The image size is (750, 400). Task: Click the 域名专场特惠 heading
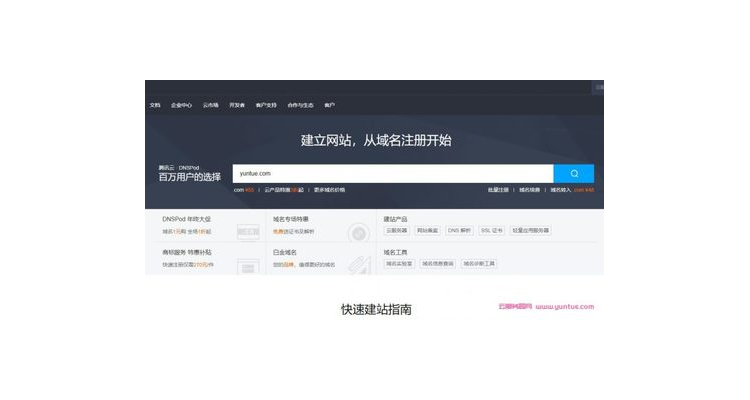pyautogui.click(x=291, y=219)
